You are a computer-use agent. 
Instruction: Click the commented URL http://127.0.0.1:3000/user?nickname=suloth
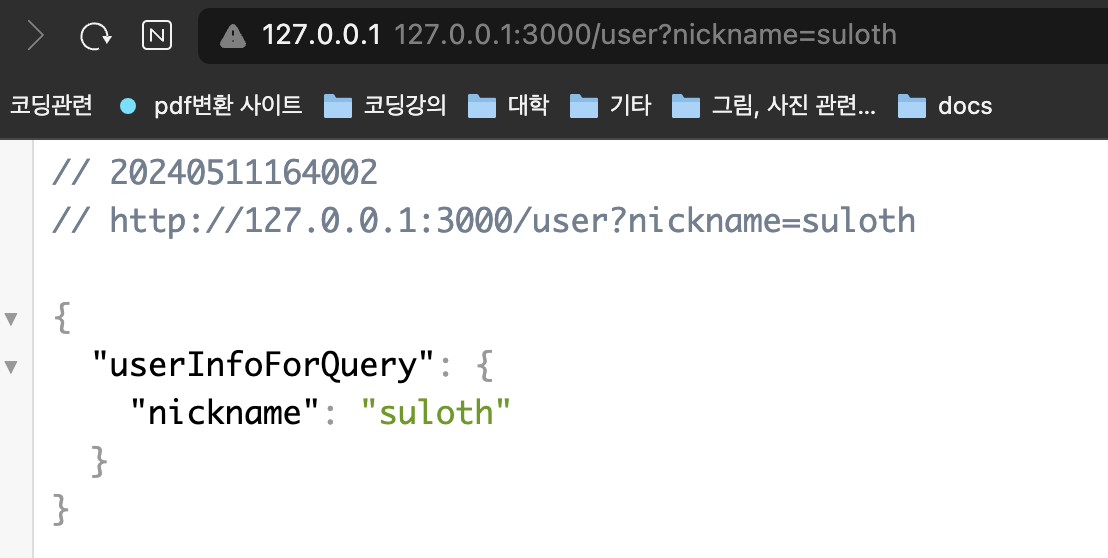tap(512, 221)
